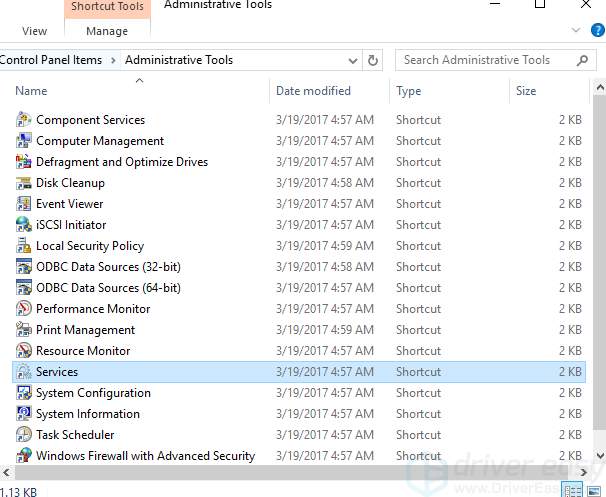Sort files by Date modified column

pos(313,91)
